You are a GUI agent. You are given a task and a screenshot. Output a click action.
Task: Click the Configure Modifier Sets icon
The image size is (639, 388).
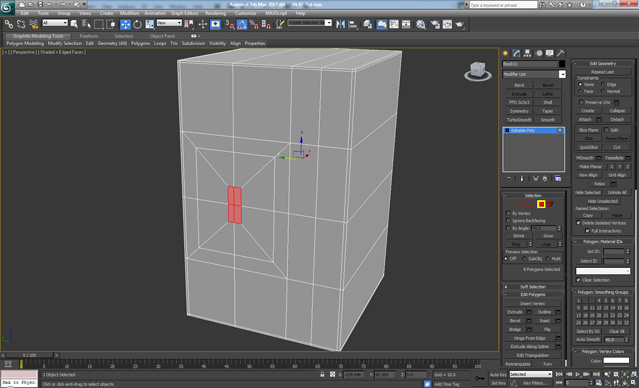click(558, 179)
